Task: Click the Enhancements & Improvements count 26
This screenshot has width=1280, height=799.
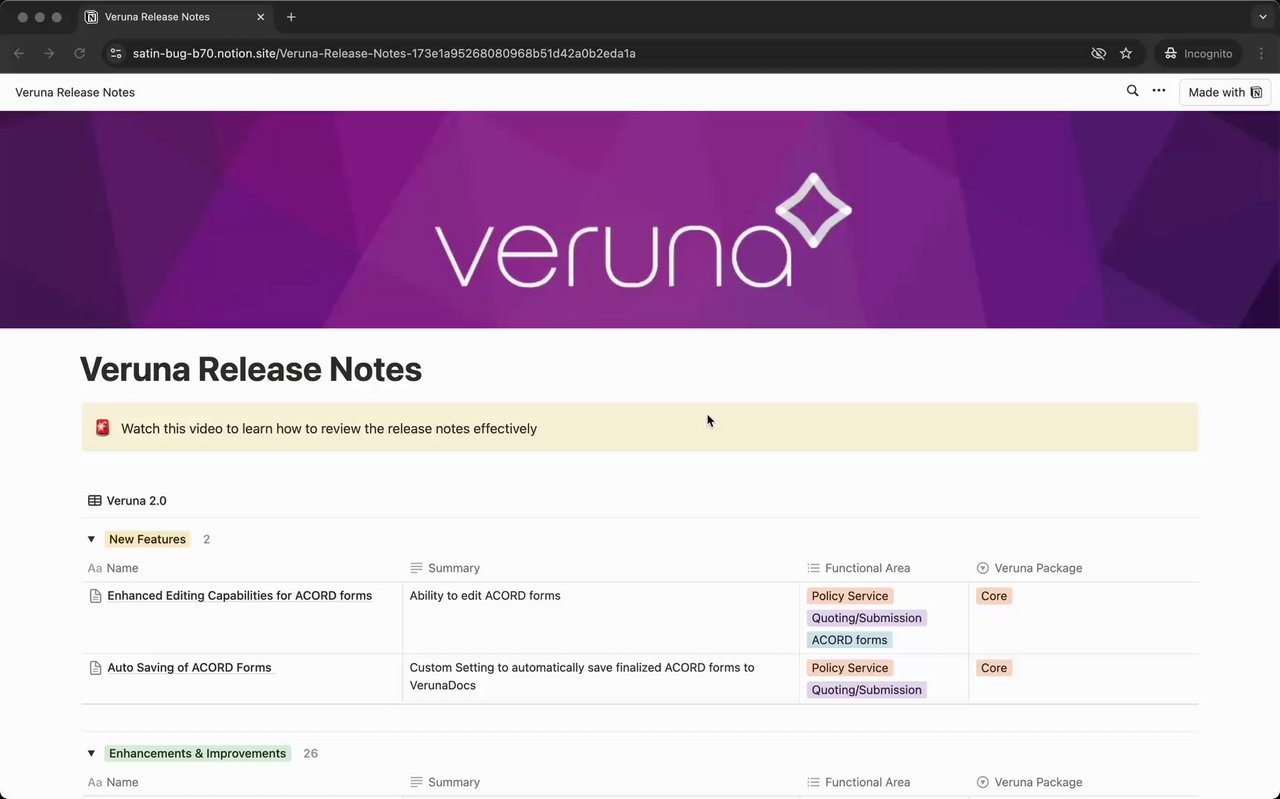Action: [311, 753]
